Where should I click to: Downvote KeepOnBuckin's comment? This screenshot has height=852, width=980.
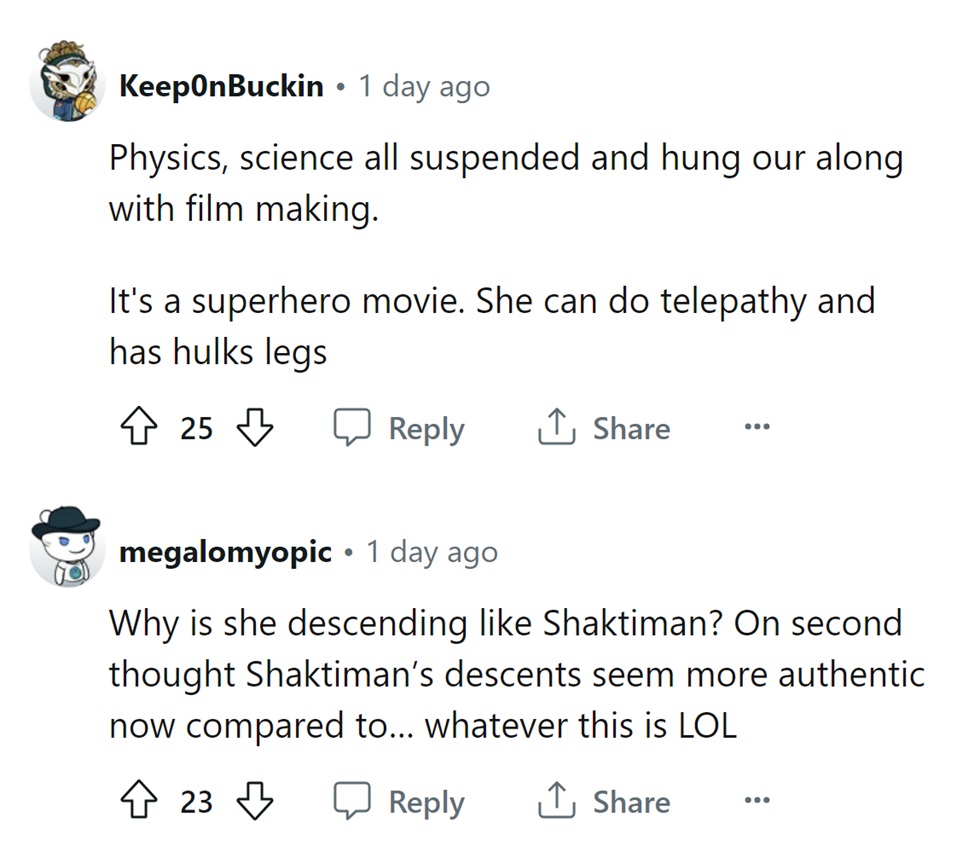pos(255,429)
